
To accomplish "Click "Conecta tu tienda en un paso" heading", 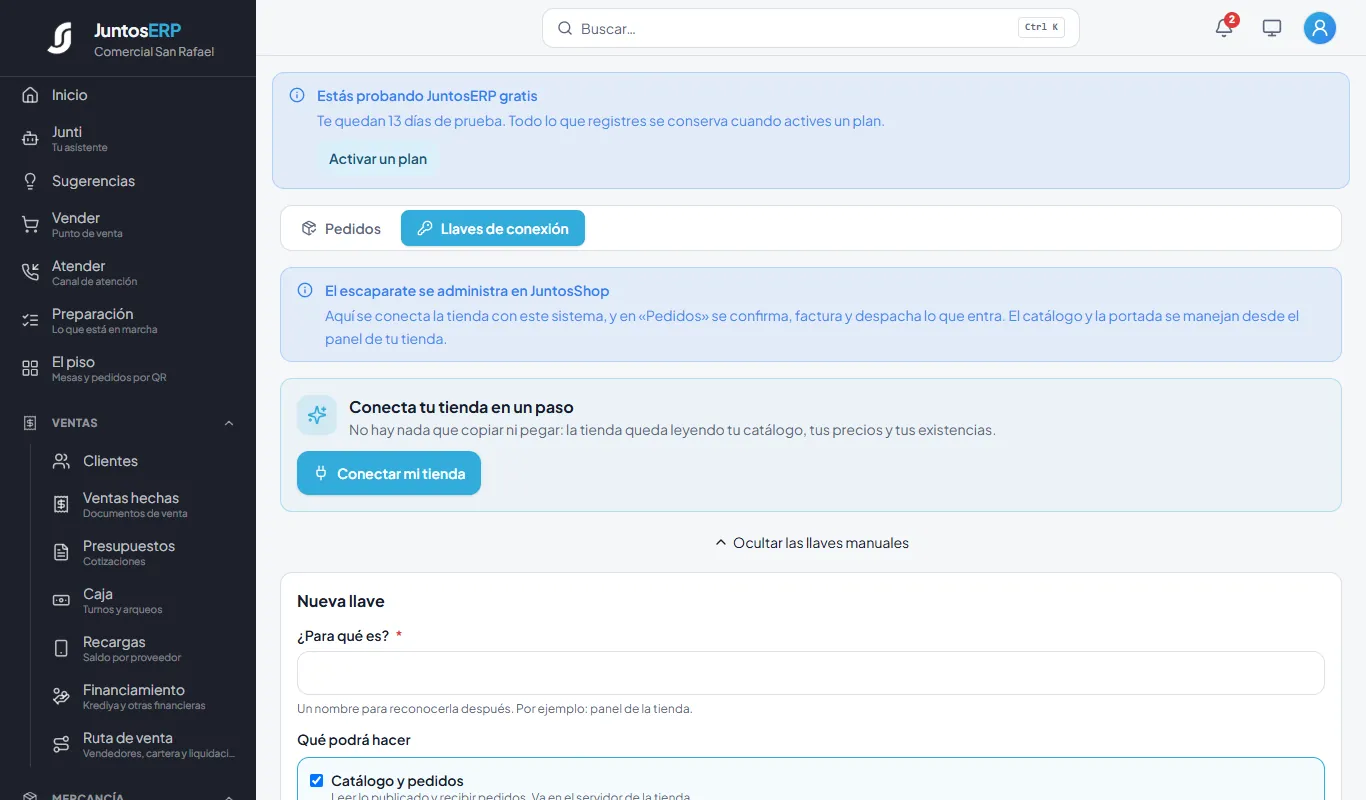I will (x=461, y=407).
